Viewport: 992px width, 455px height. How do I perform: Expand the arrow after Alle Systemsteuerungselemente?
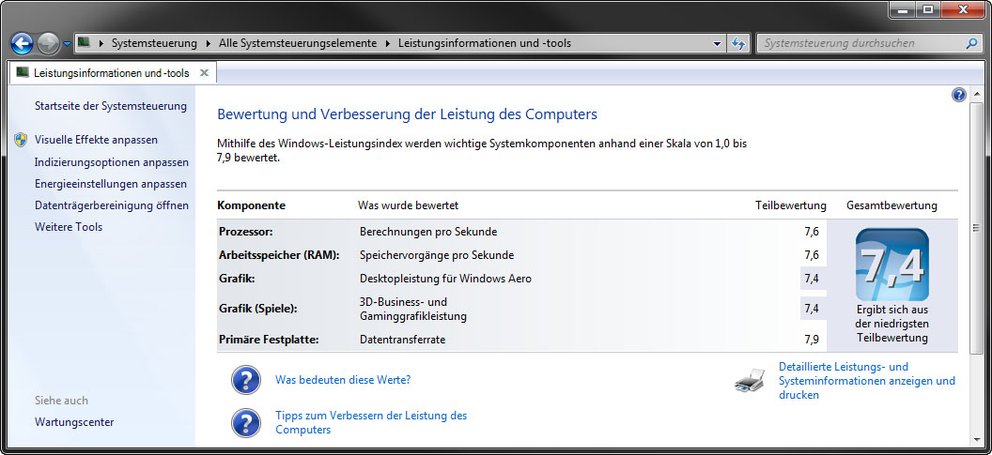click(387, 44)
